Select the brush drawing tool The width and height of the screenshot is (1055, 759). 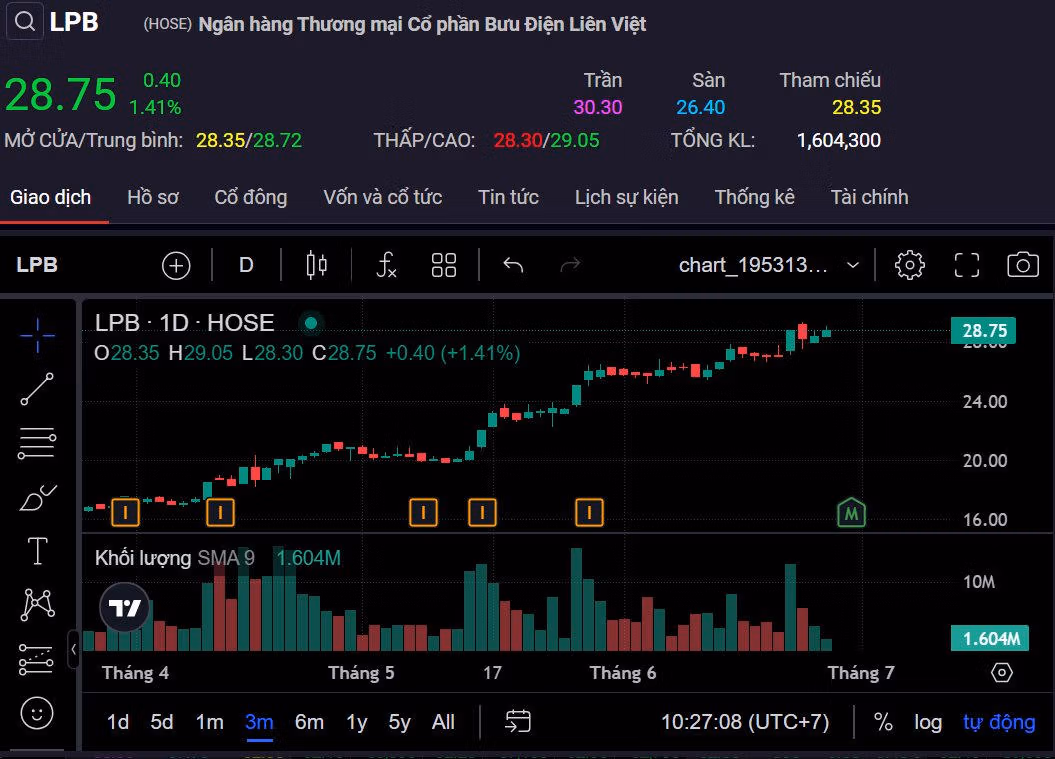coord(38,497)
